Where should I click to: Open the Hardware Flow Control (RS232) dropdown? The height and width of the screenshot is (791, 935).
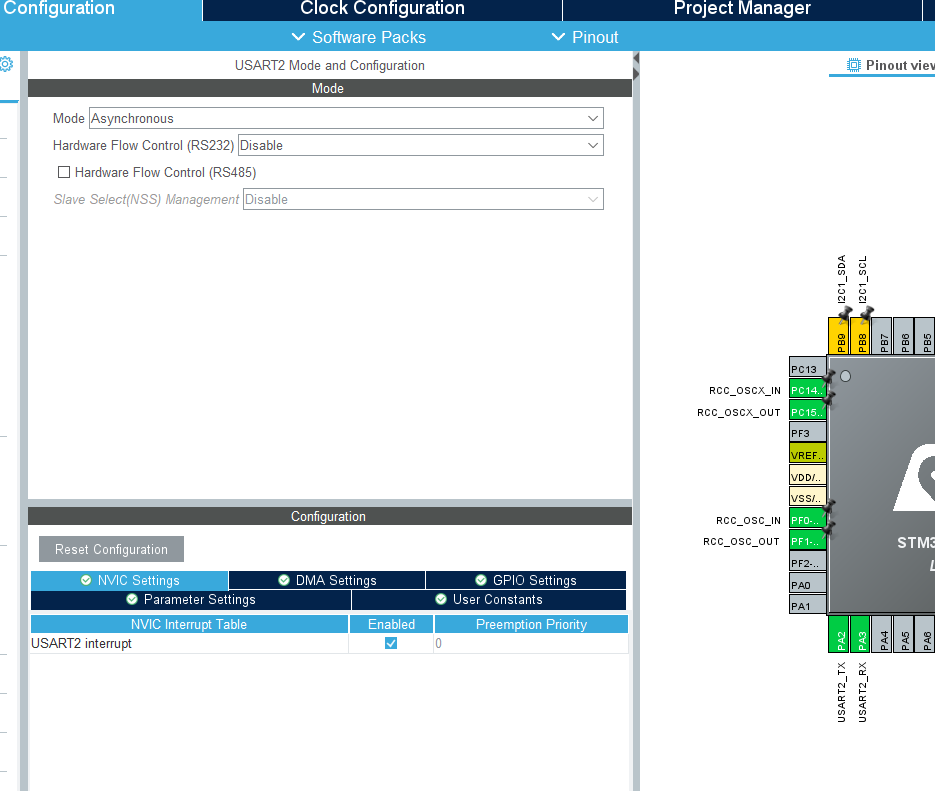[422, 144]
